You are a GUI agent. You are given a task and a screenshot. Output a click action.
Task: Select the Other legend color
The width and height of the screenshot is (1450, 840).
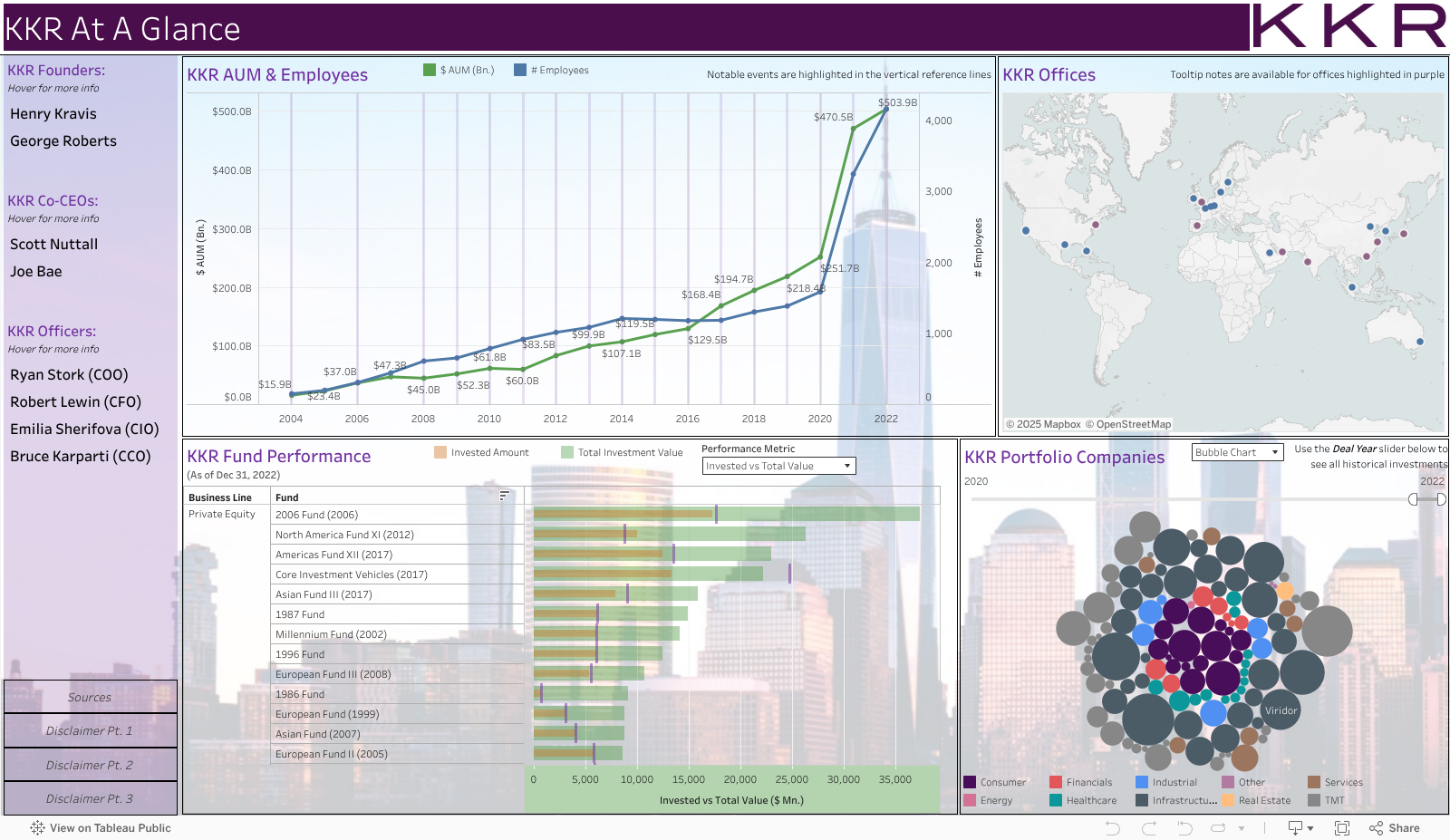1228,782
